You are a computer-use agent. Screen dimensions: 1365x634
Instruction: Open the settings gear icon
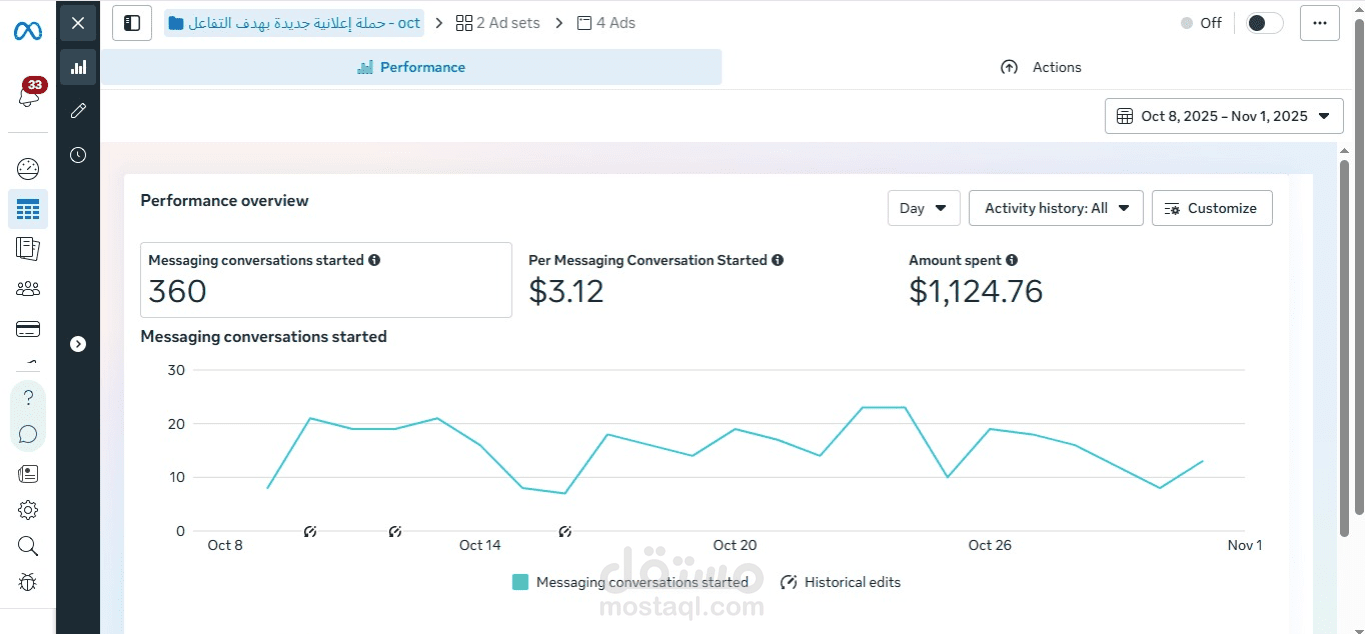click(x=28, y=510)
